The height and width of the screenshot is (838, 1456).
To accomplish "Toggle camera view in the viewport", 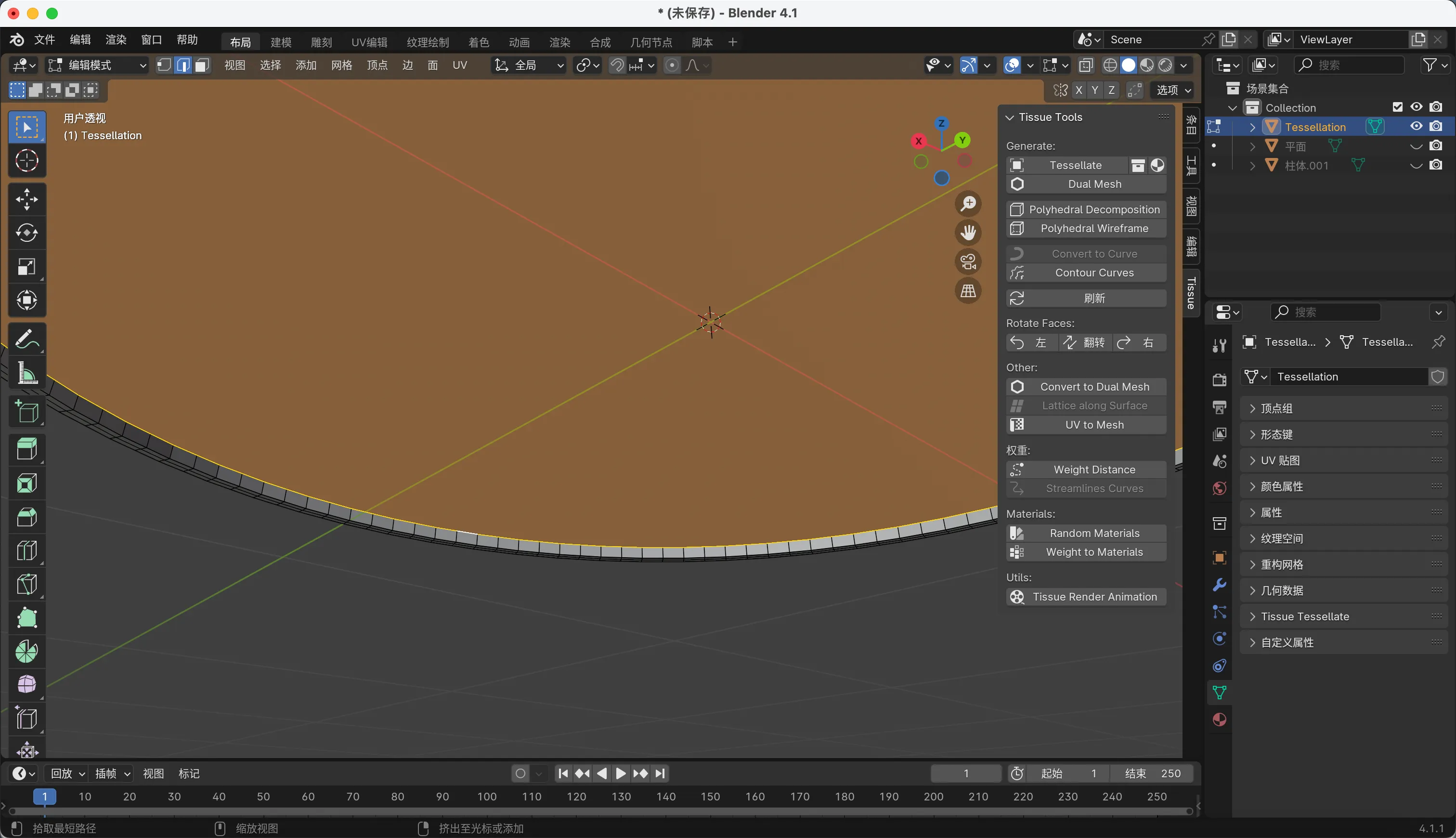I will pos(968,262).
